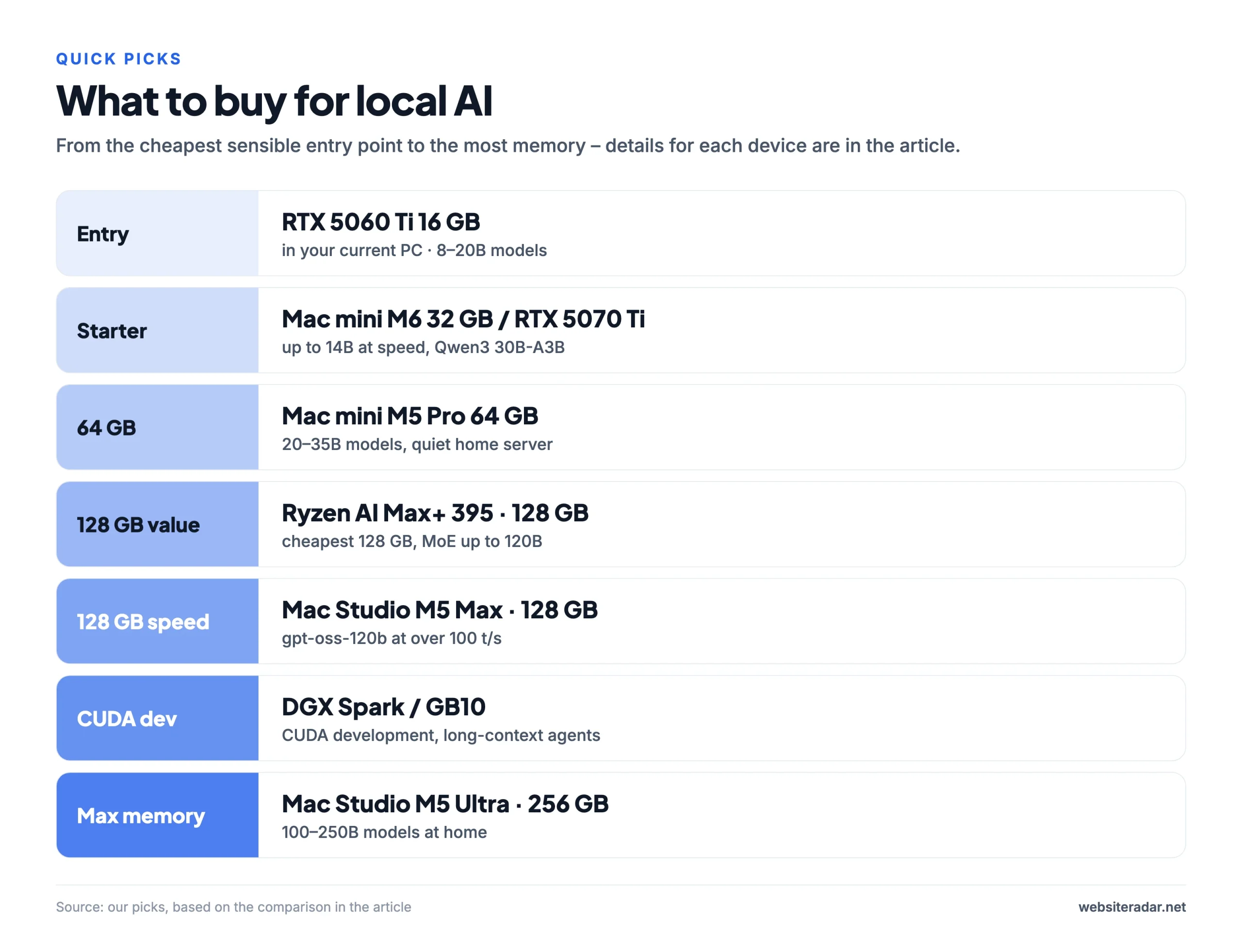Screen dimensions: 1242x952
Task: Click the title 'What to buy for local AI'
Action: click(274, 101)
